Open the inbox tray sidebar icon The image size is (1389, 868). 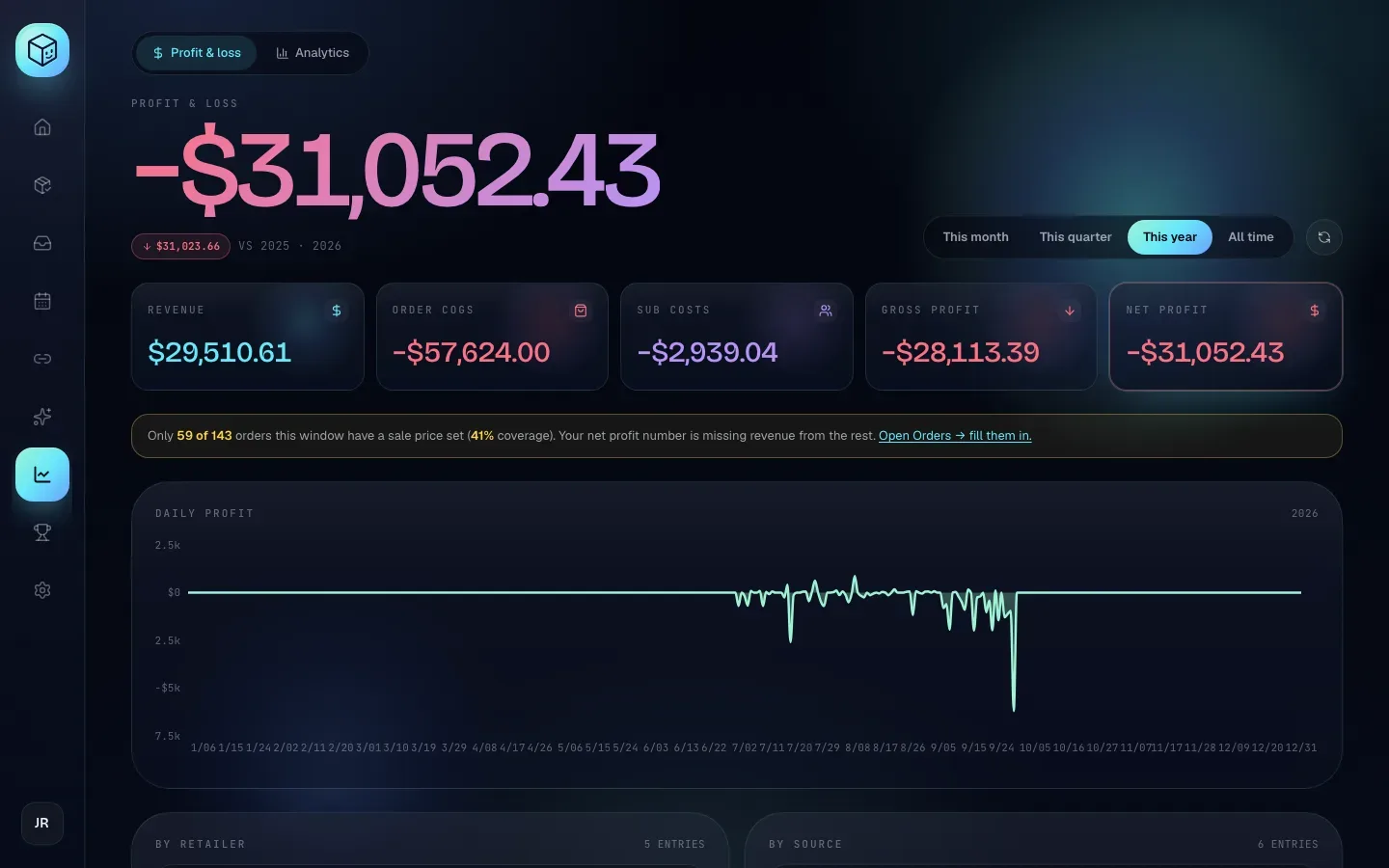[42, 243]
